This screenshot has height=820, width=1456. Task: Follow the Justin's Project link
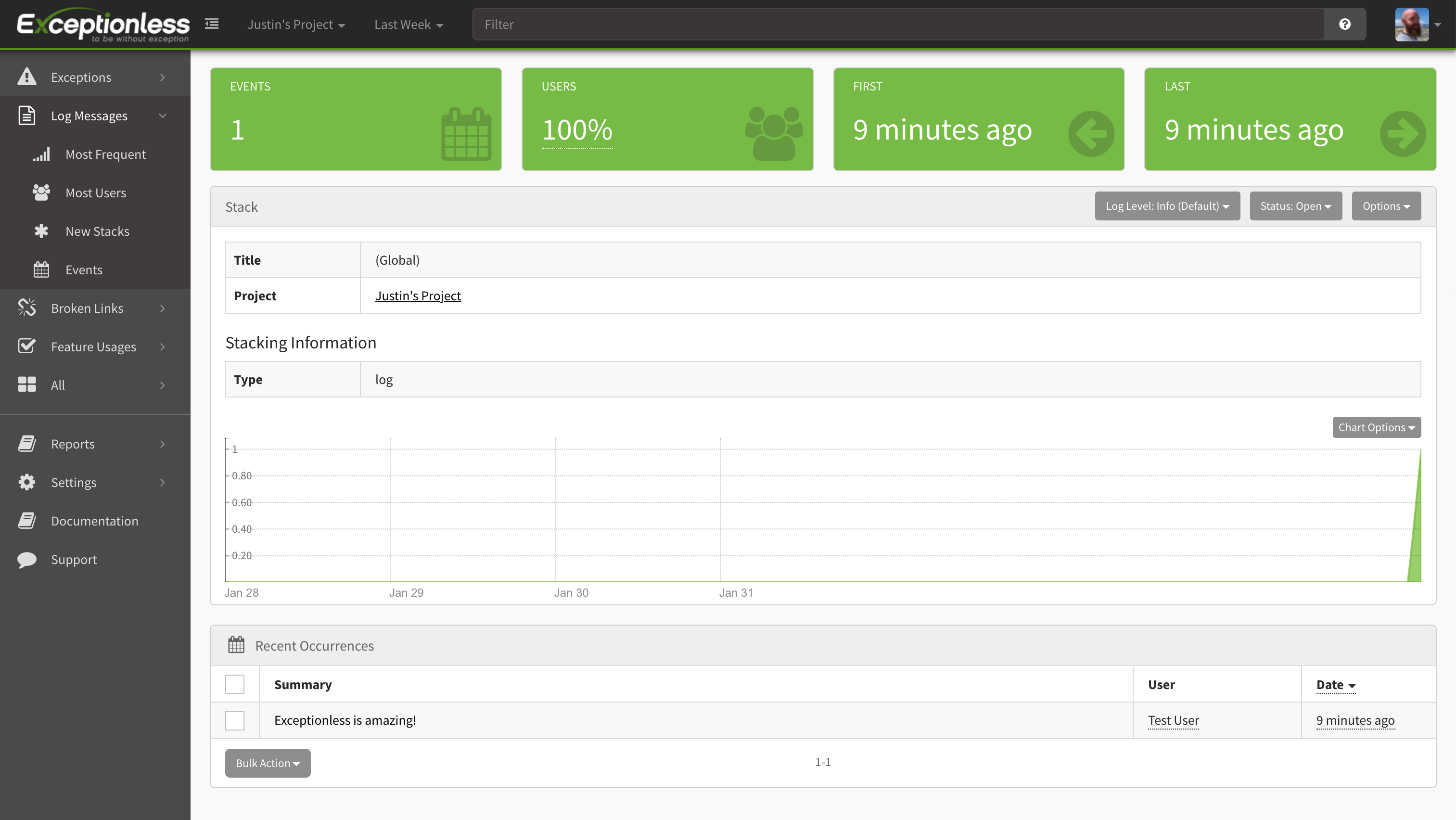418,295
